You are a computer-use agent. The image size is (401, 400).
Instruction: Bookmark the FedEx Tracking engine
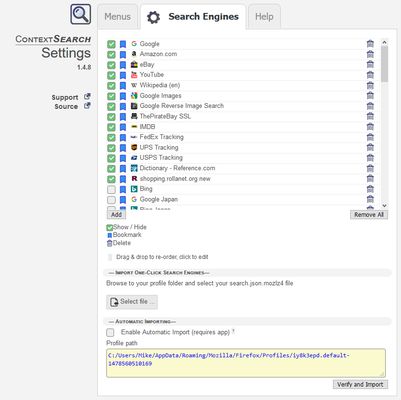pos(123,137)
